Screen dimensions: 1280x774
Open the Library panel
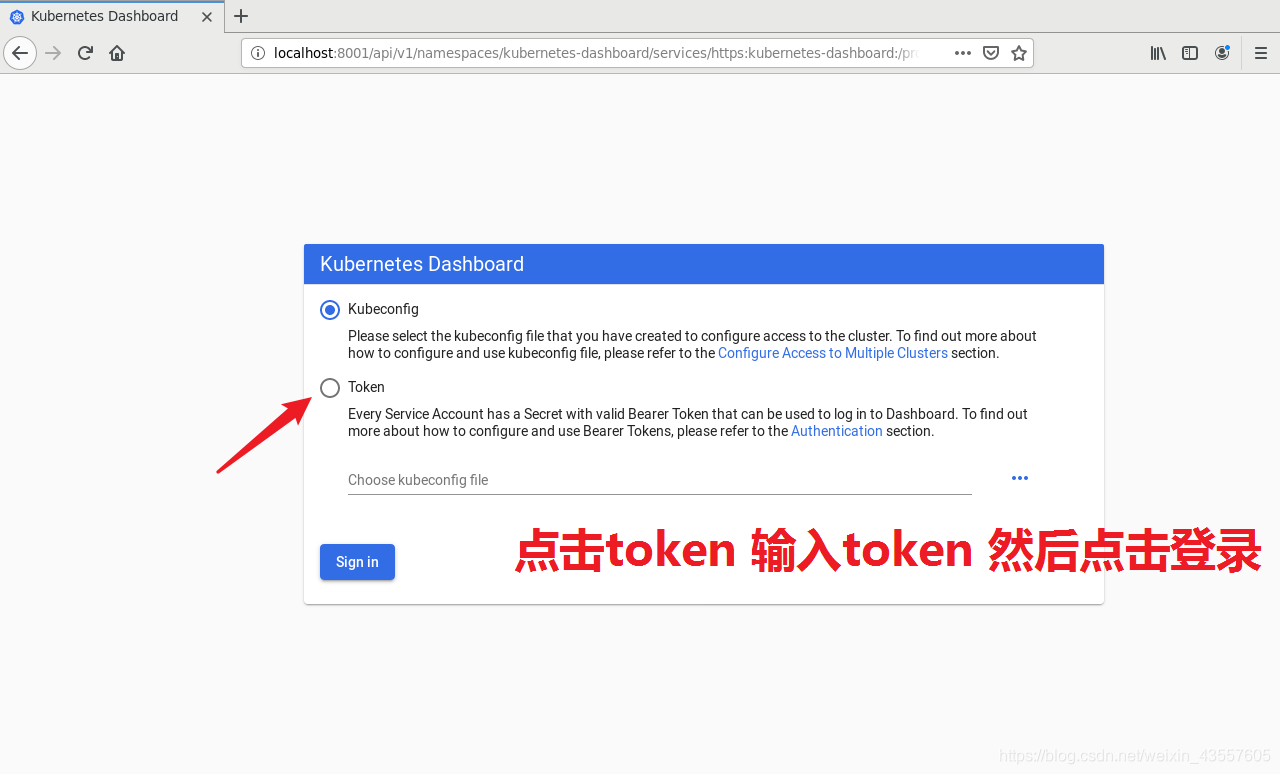(1158, 53)
